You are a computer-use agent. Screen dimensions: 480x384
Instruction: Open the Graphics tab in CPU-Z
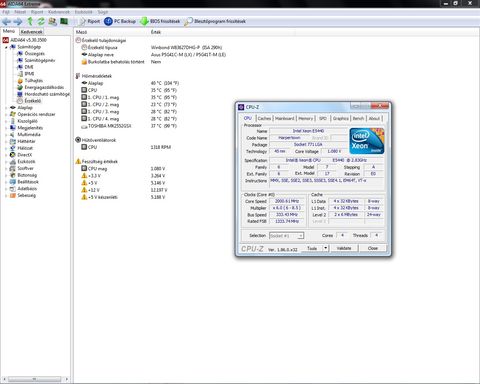coord(341,118)
